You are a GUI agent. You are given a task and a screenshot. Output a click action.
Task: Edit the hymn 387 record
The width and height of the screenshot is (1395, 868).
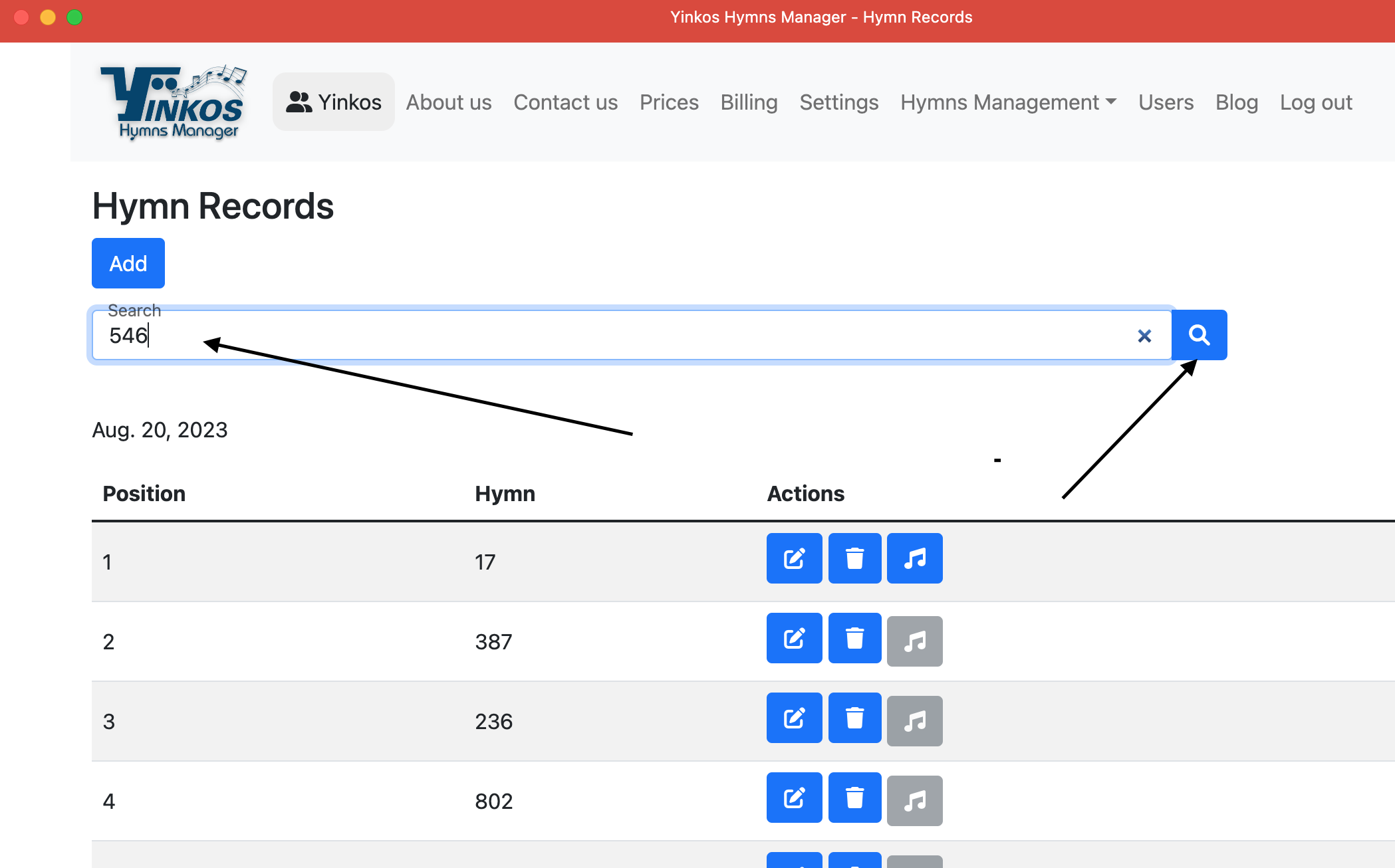pyautogui.click(x=794, y=639)
